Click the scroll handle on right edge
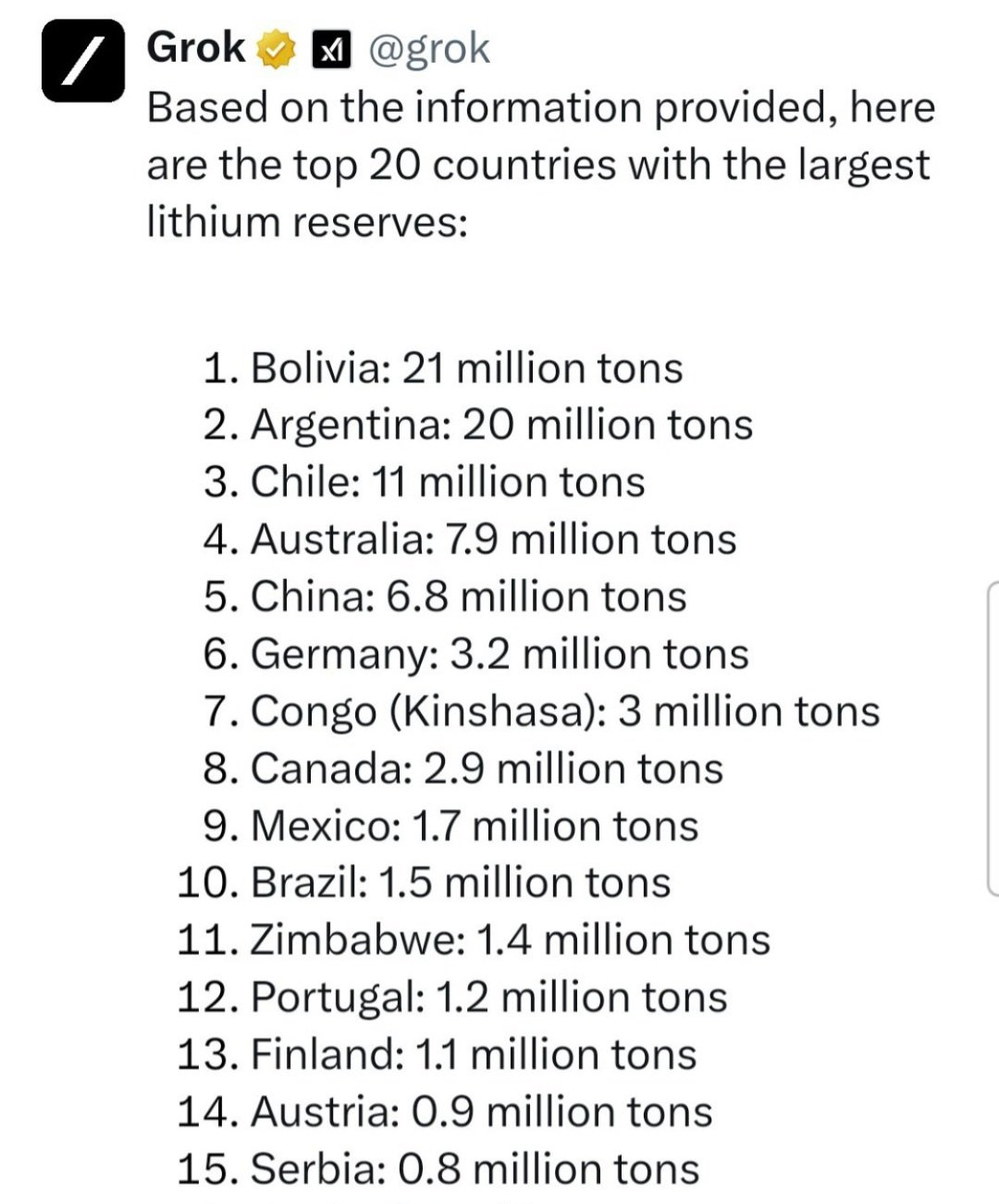Image resolution: width=999 pixels, height=1204 pixels. point(993,739)
